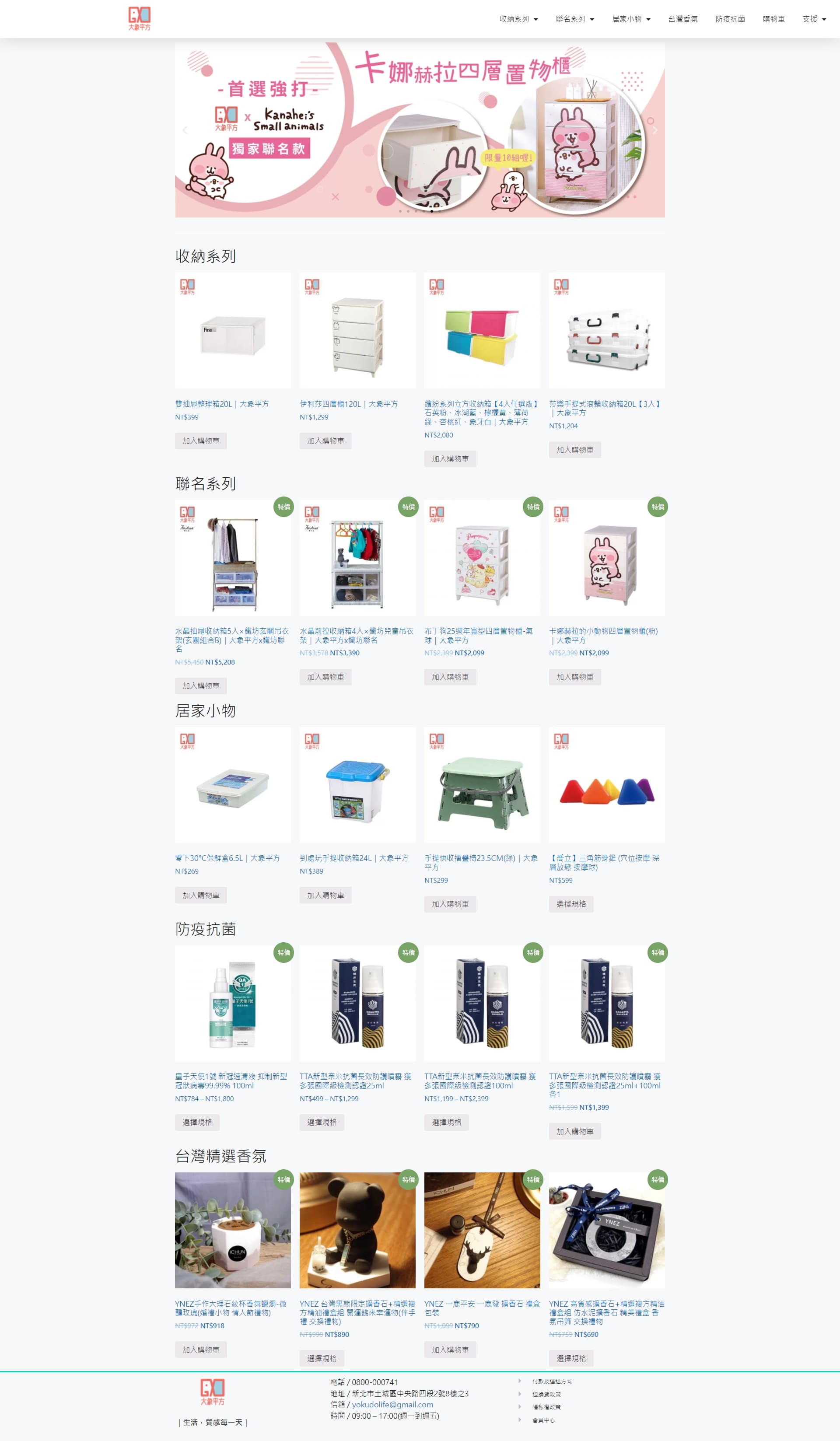Expand the 支援 dropdown menu
Image resolution: width=840 pixels, height=1441 pixels.
coord(814,19)
